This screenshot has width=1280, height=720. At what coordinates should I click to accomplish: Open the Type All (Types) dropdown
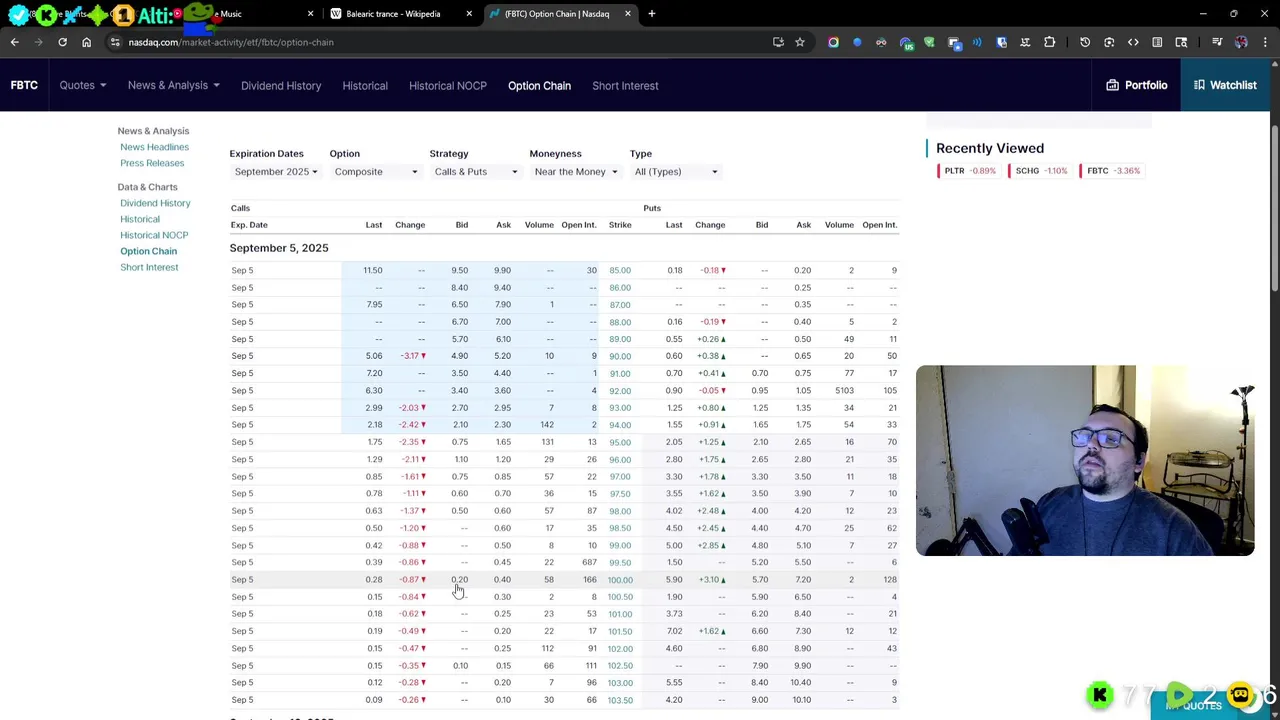click(x=675, y=172)
